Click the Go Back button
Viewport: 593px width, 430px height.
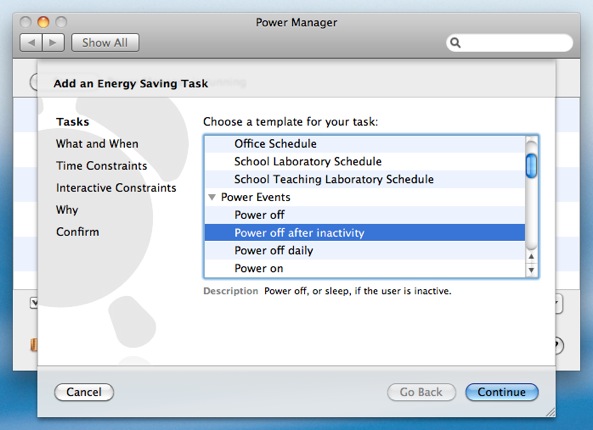coord(421,392)
